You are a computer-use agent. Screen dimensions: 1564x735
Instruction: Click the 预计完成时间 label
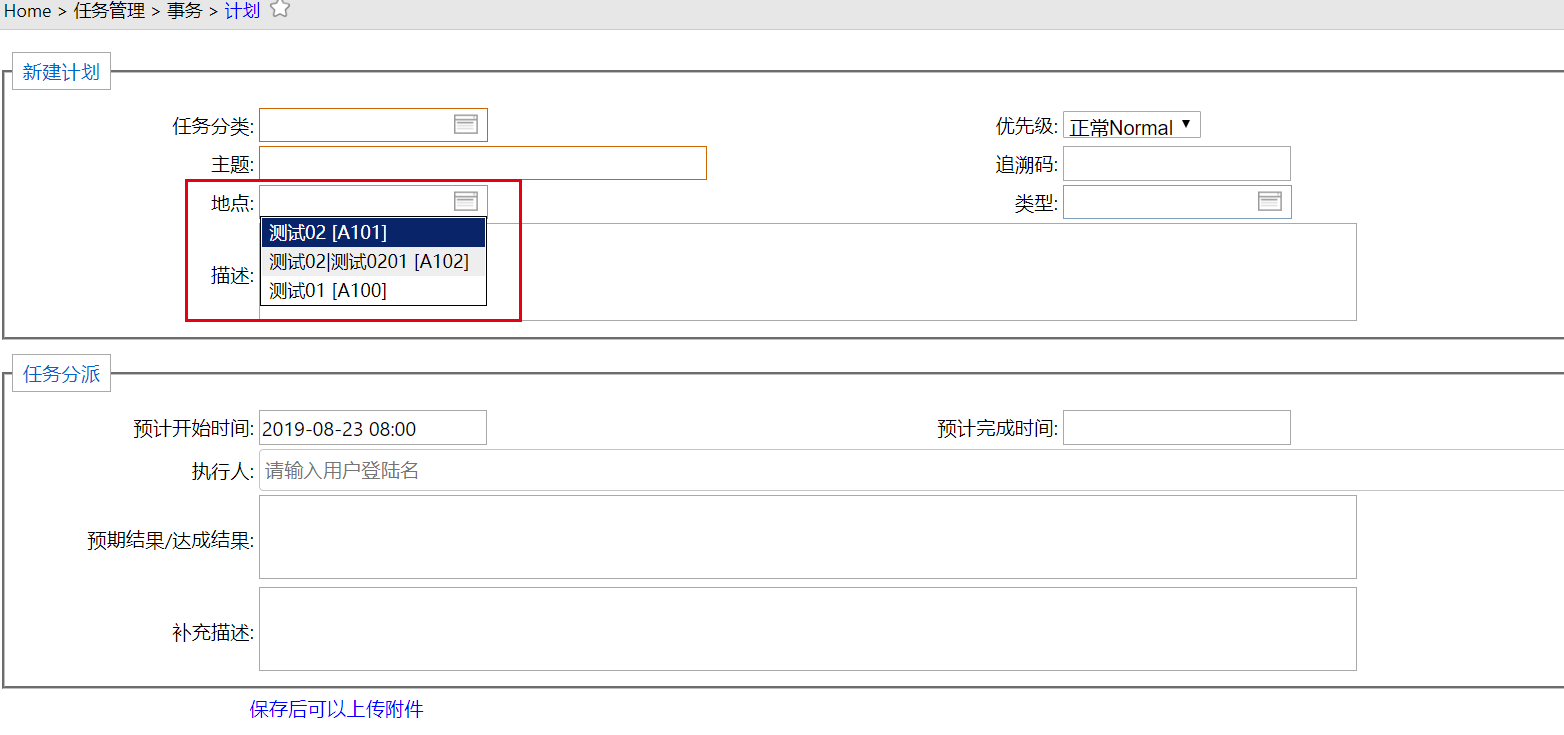click(998, 430)
